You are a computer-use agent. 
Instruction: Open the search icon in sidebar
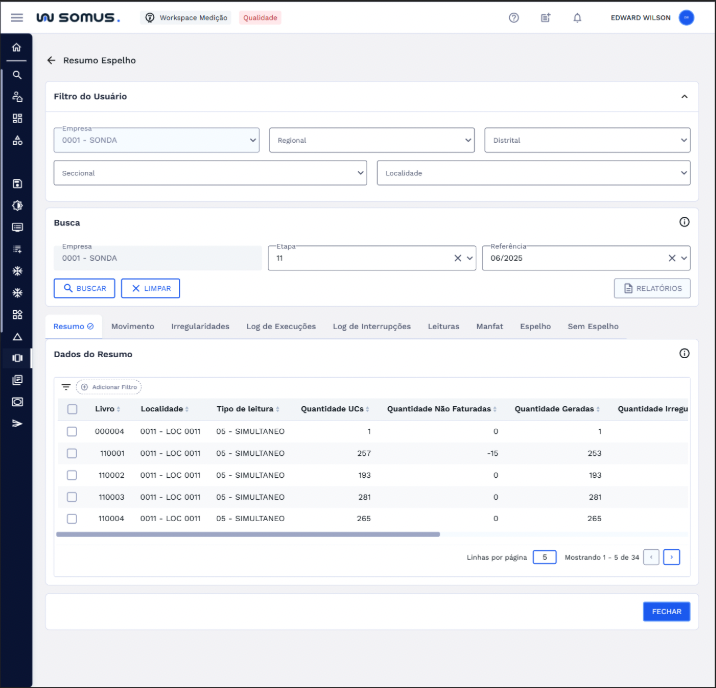pyautogui.click(x=17, y=75)
